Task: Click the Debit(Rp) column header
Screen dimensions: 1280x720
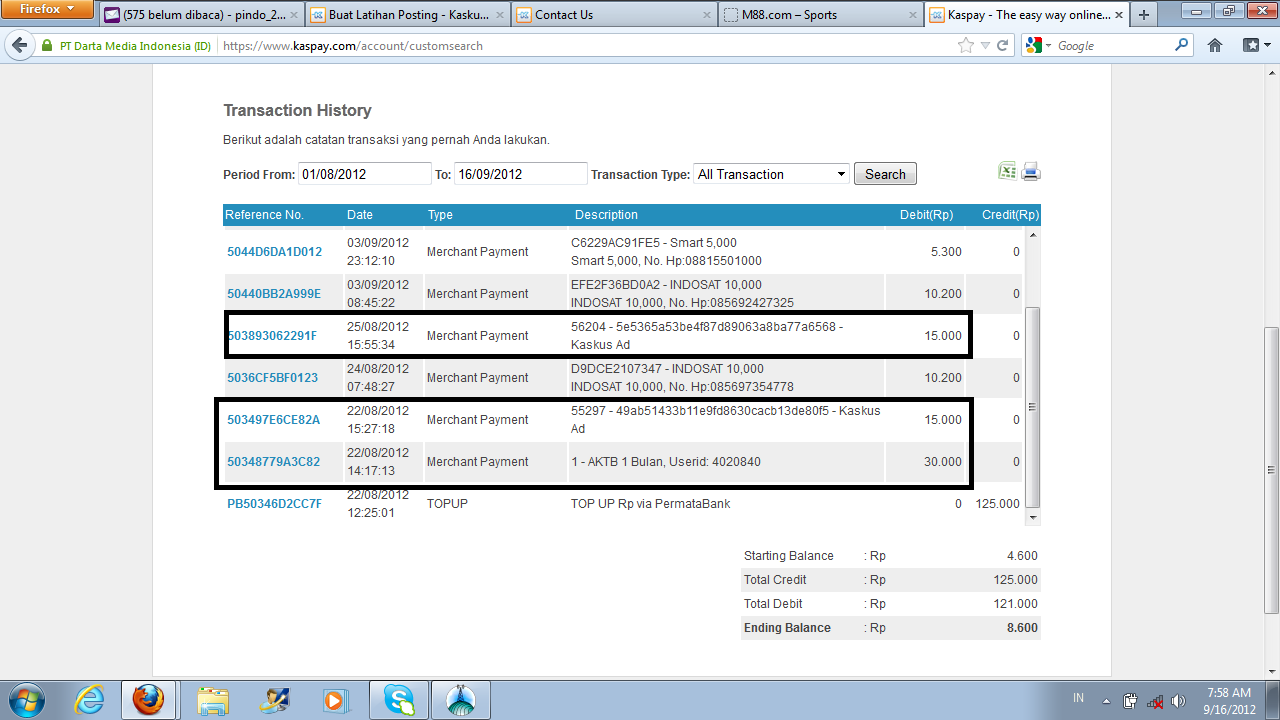Action: click(925, 215)
